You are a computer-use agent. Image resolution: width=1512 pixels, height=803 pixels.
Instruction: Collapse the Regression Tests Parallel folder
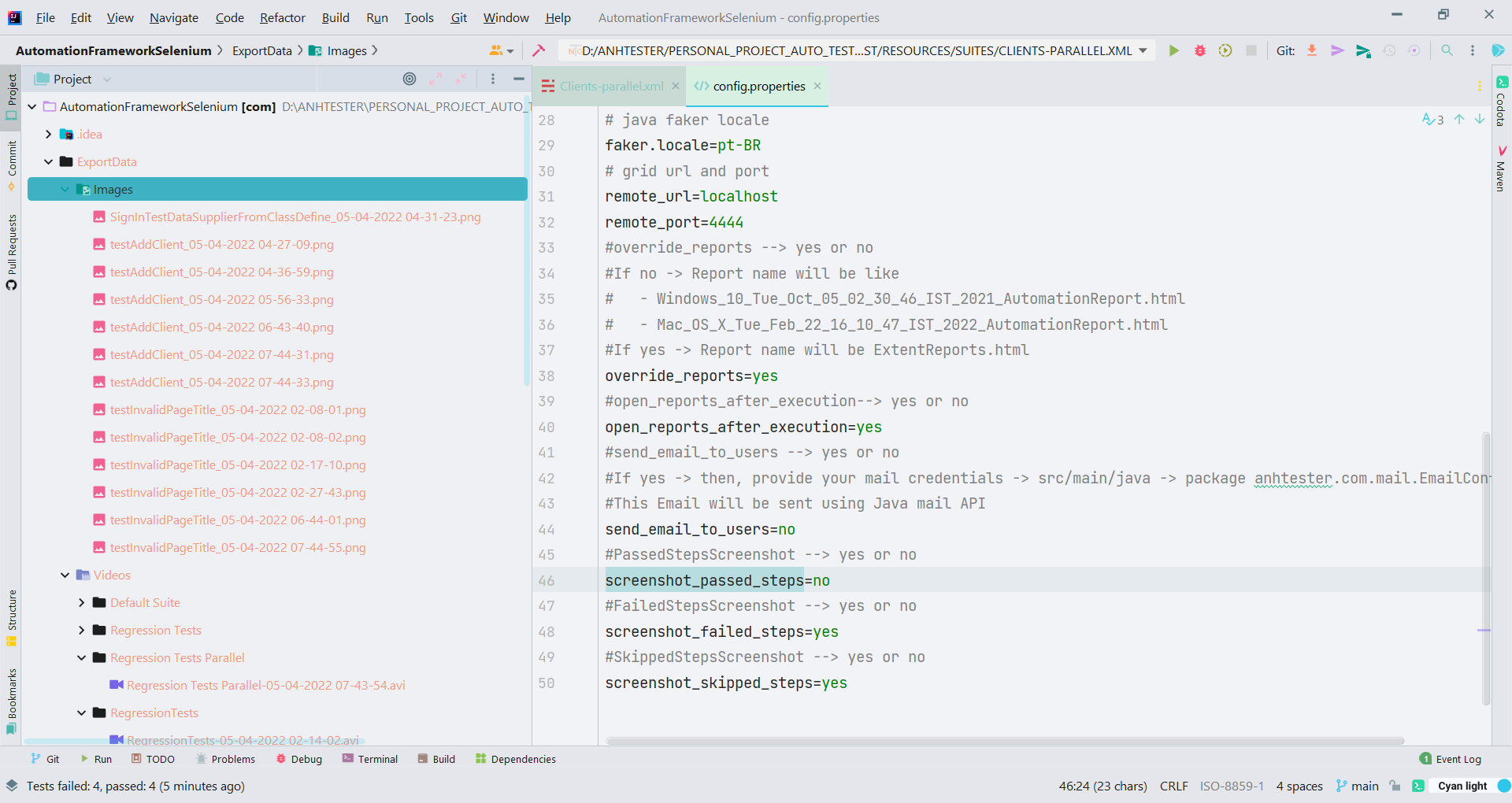pyautogui.click(x=82, y=657)
